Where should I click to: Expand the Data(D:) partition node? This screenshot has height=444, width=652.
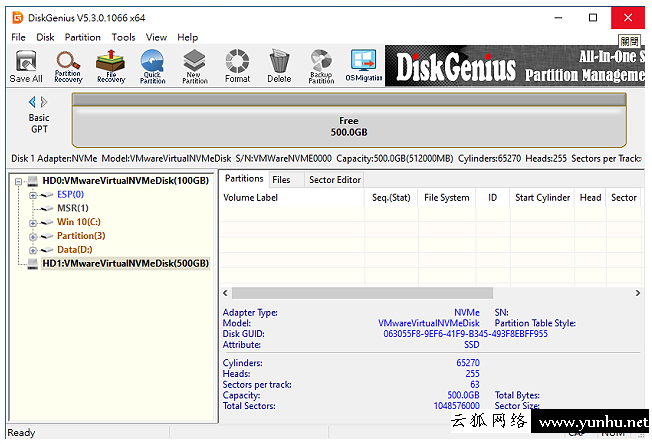(33, 250)
